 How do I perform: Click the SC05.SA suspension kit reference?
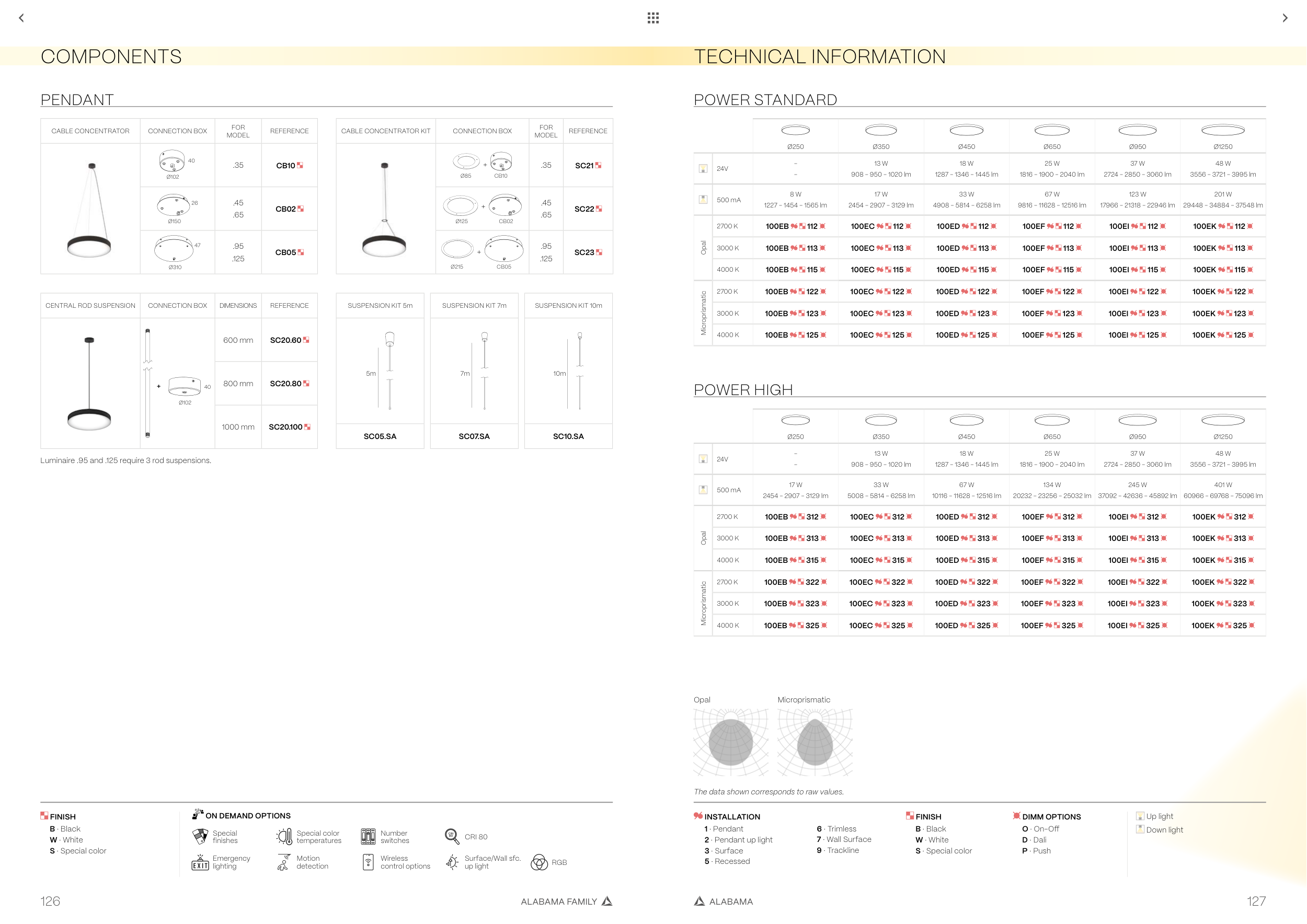pos(380,436)
